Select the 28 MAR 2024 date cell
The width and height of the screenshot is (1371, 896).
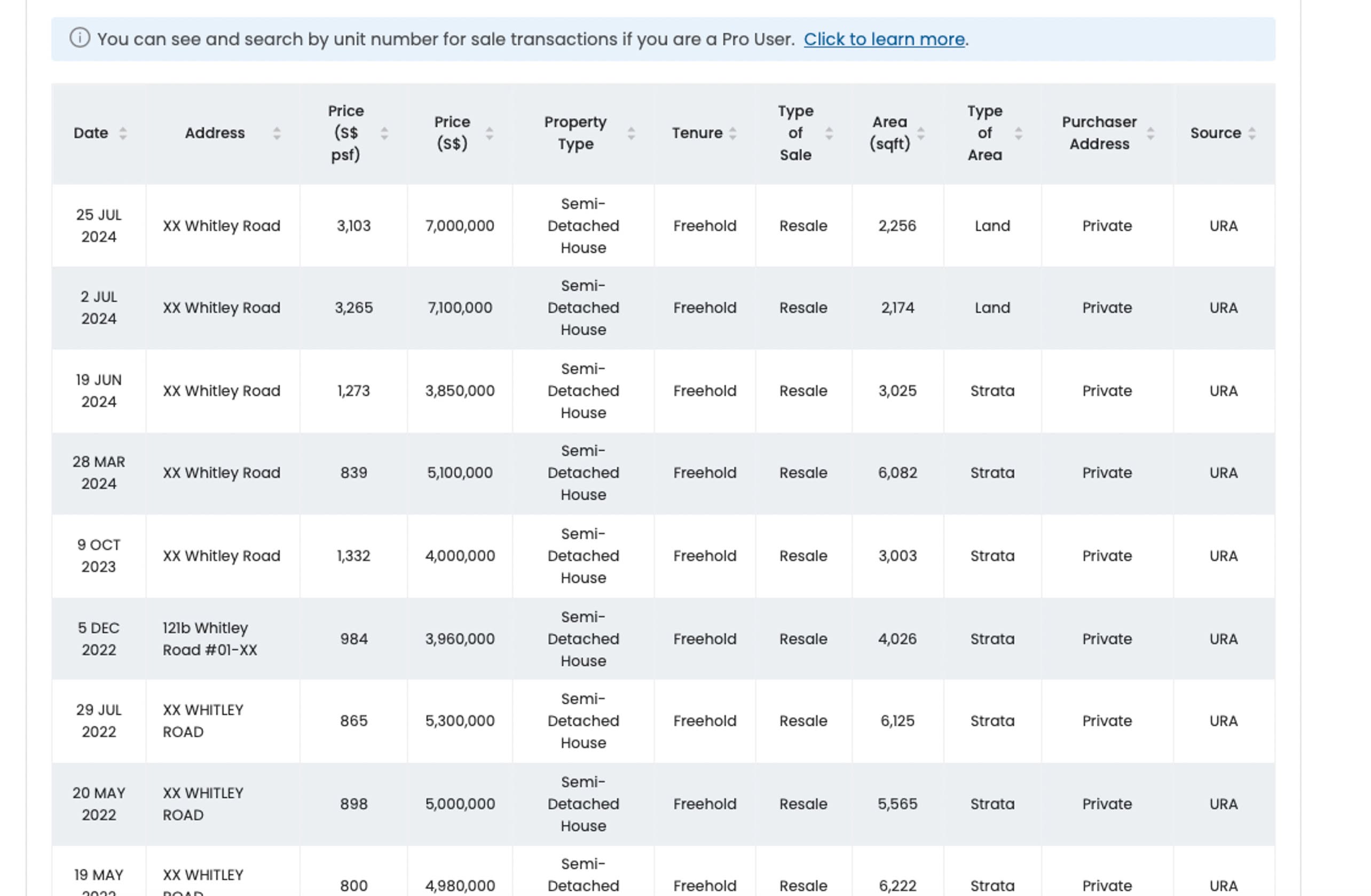click(99, 473)
